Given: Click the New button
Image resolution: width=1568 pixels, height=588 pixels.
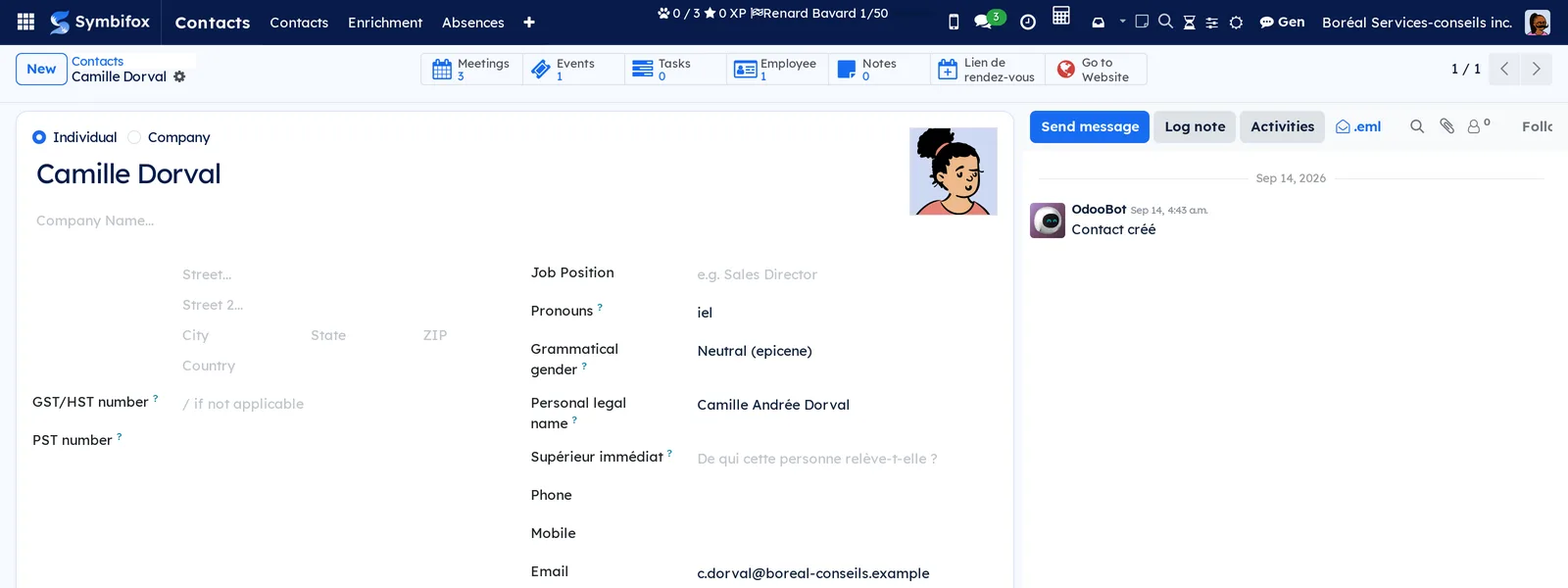Looking at the screenshot, I should click(41, 69).
